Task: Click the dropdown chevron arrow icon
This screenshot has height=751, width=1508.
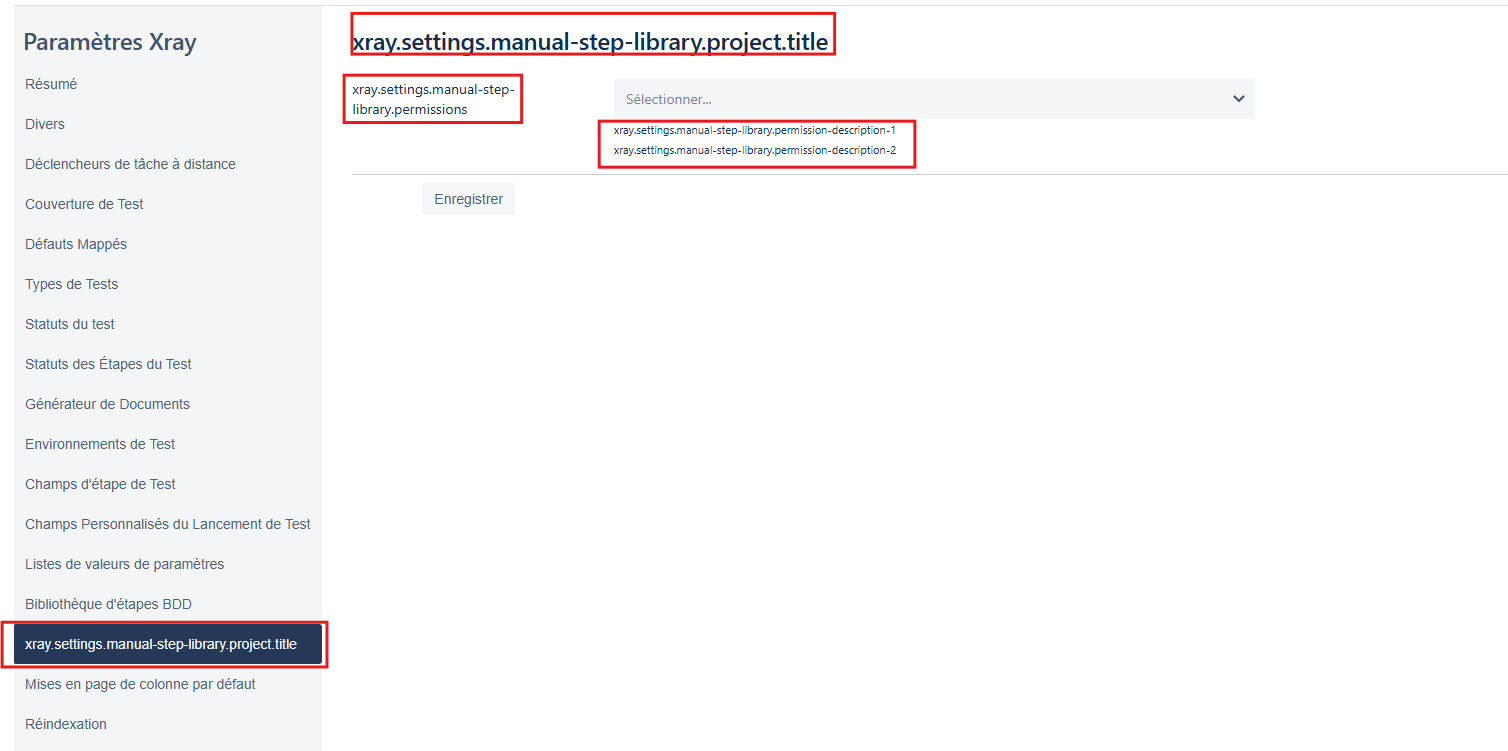Action: coord(1238,99)
